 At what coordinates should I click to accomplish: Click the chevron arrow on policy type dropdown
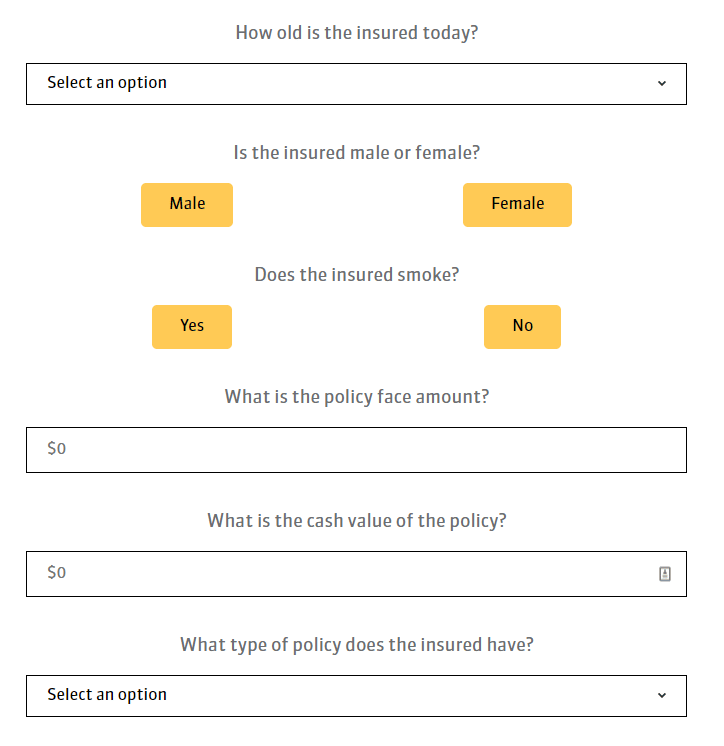point(662,696)
